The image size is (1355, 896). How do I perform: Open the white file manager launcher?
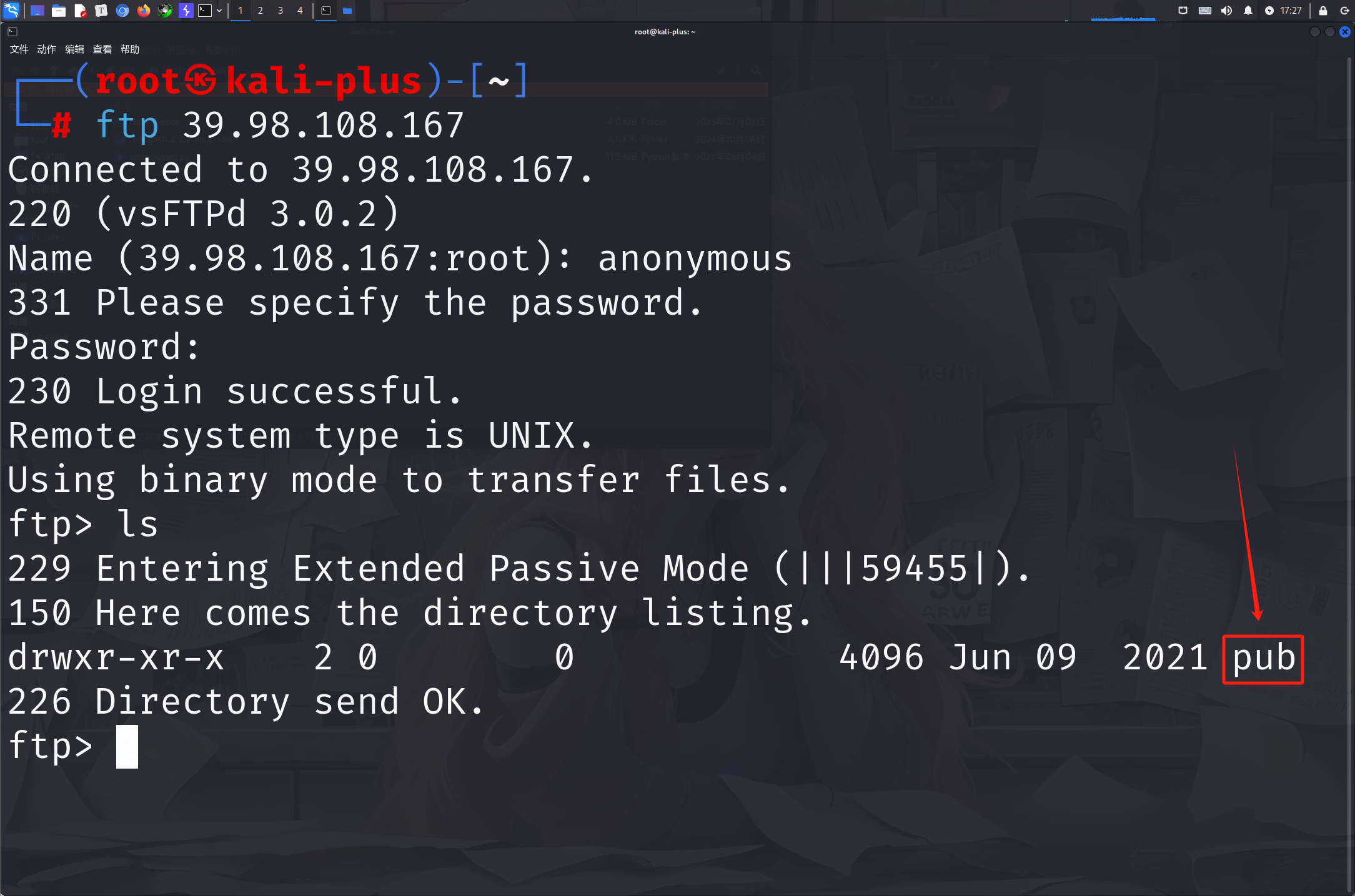59,11
